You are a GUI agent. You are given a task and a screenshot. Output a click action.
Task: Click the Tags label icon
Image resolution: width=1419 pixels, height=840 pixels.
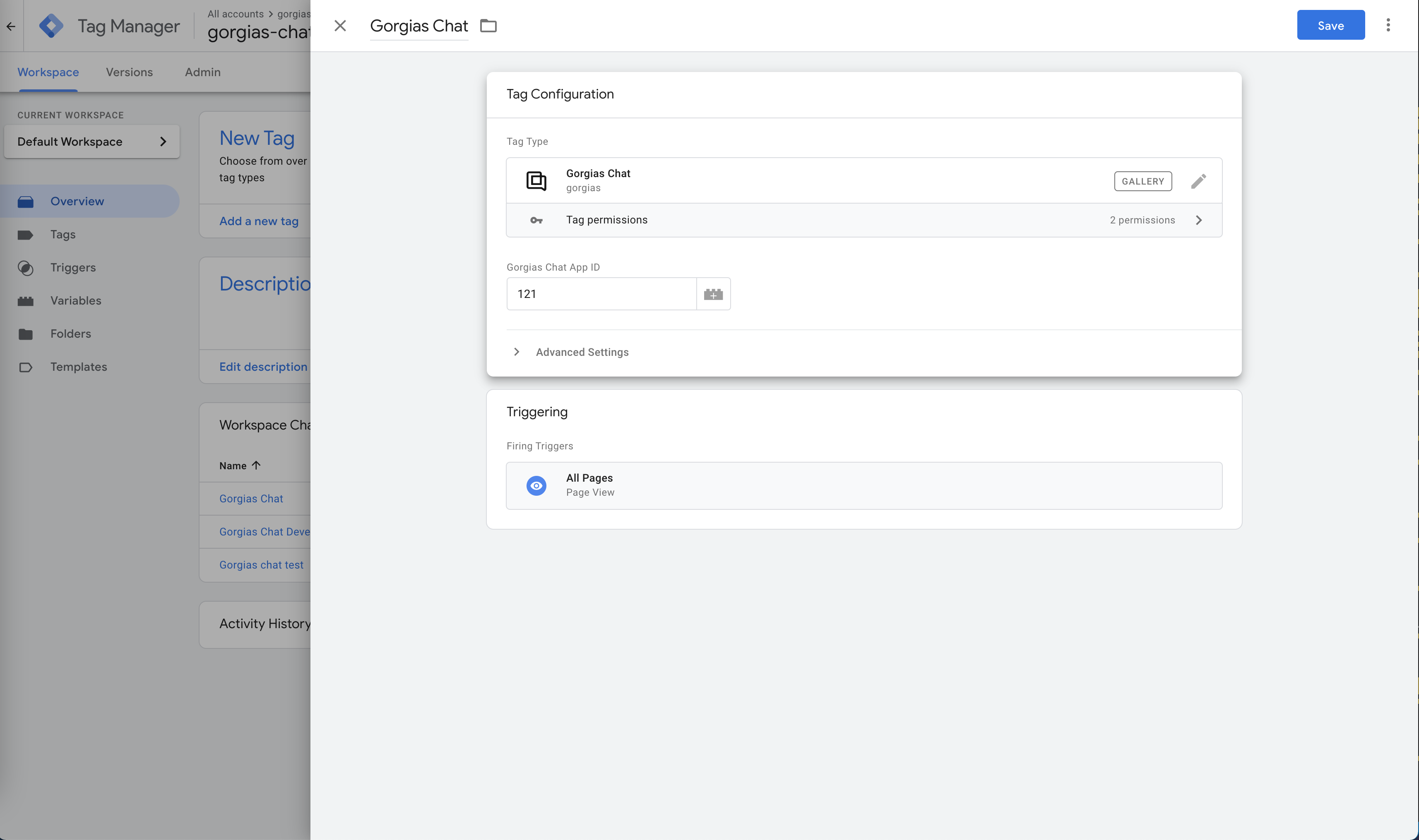(26, 235)
